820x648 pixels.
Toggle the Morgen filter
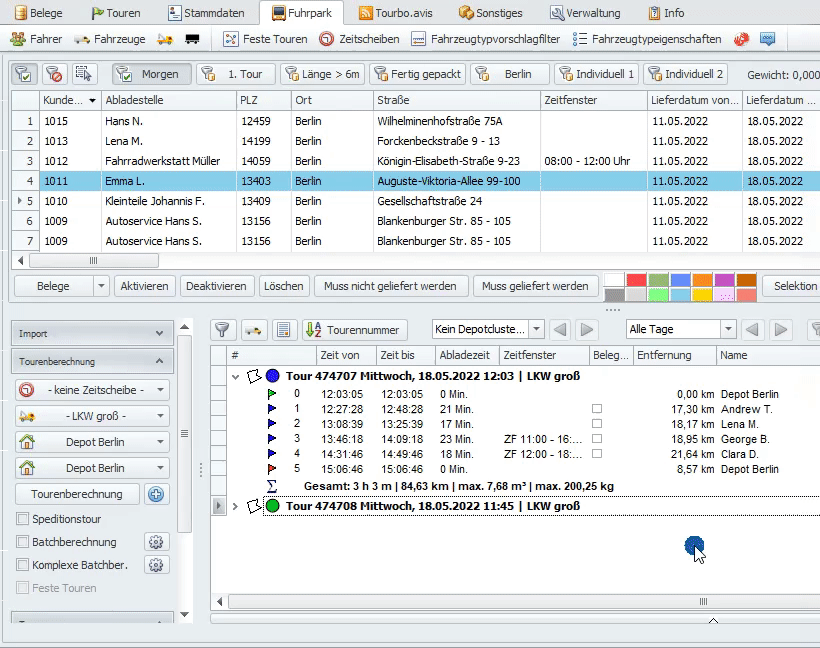(152, 74)
